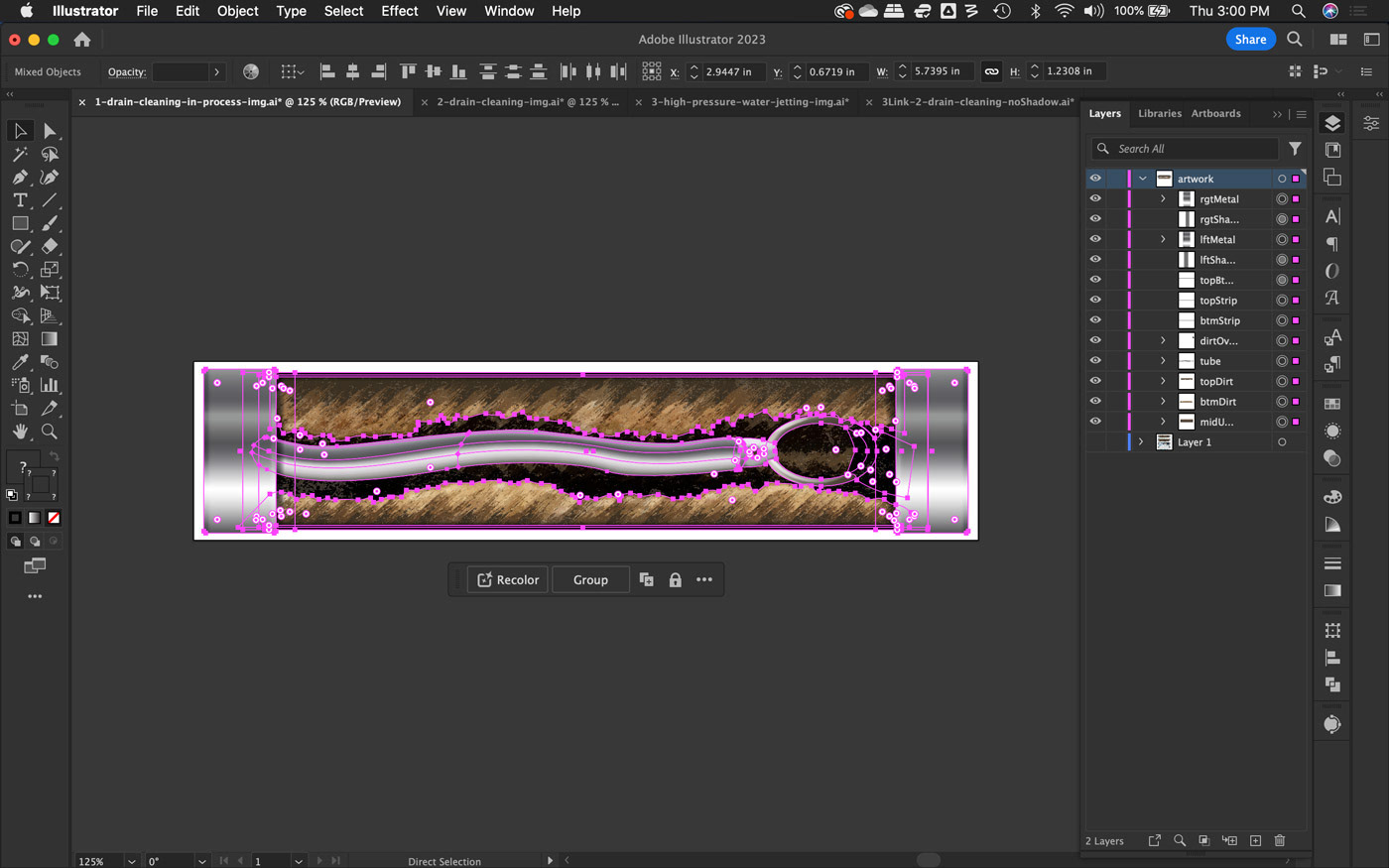Select the Magic Wand tool

[x=20, y=154]
